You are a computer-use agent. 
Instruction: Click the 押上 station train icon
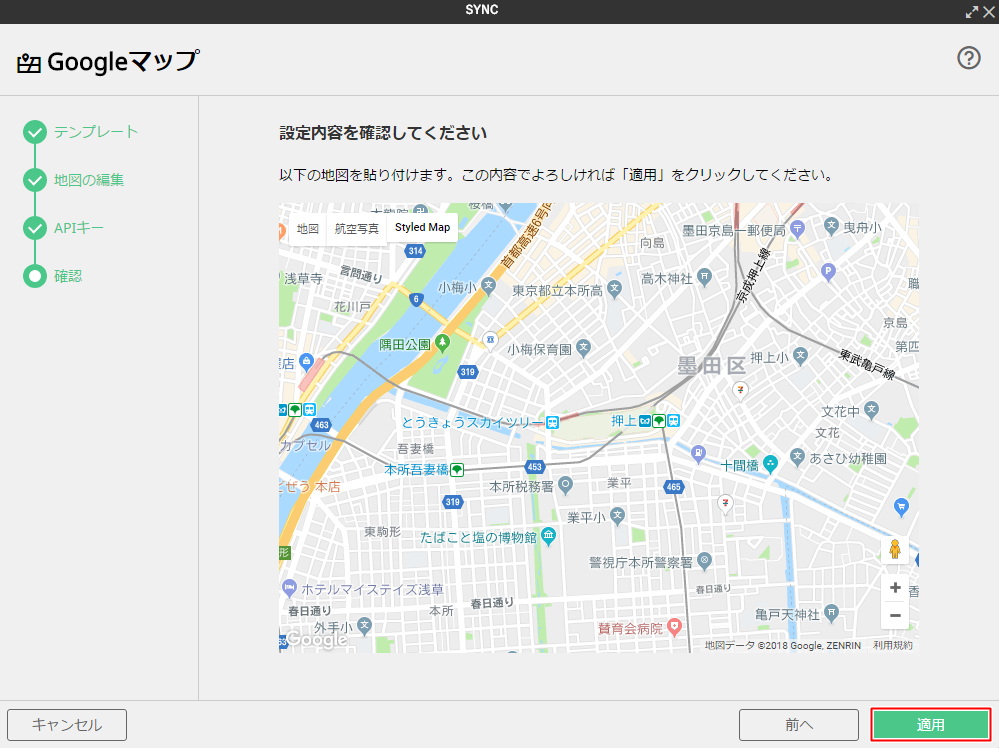click(x=673, y=421)
